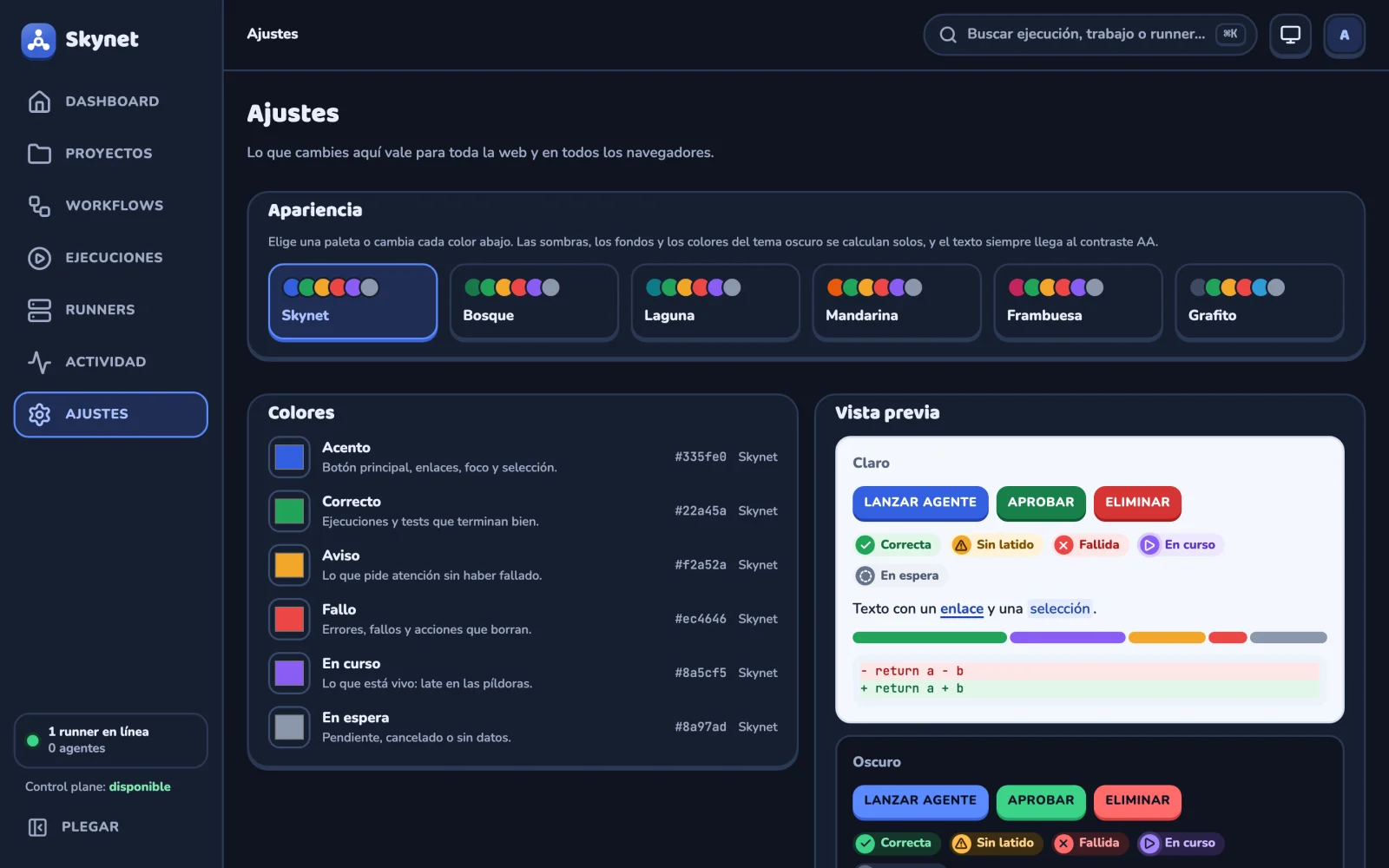Open Dashboard via its home icon
Image resolution: width=1389 pixels, height=868 pixels.
tap(39, 102)
